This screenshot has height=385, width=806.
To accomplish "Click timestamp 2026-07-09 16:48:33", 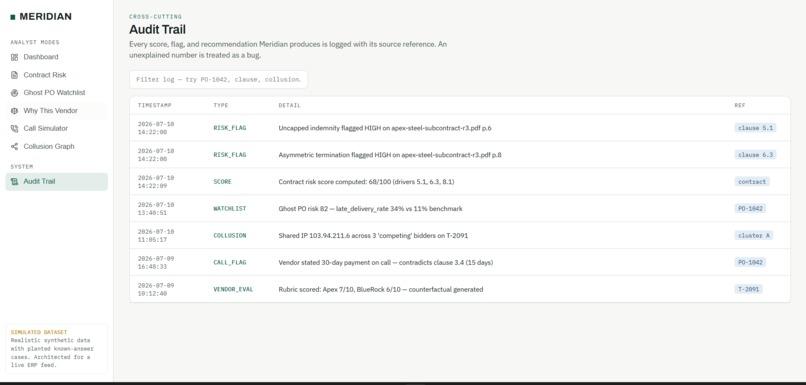I will point(156,262).
